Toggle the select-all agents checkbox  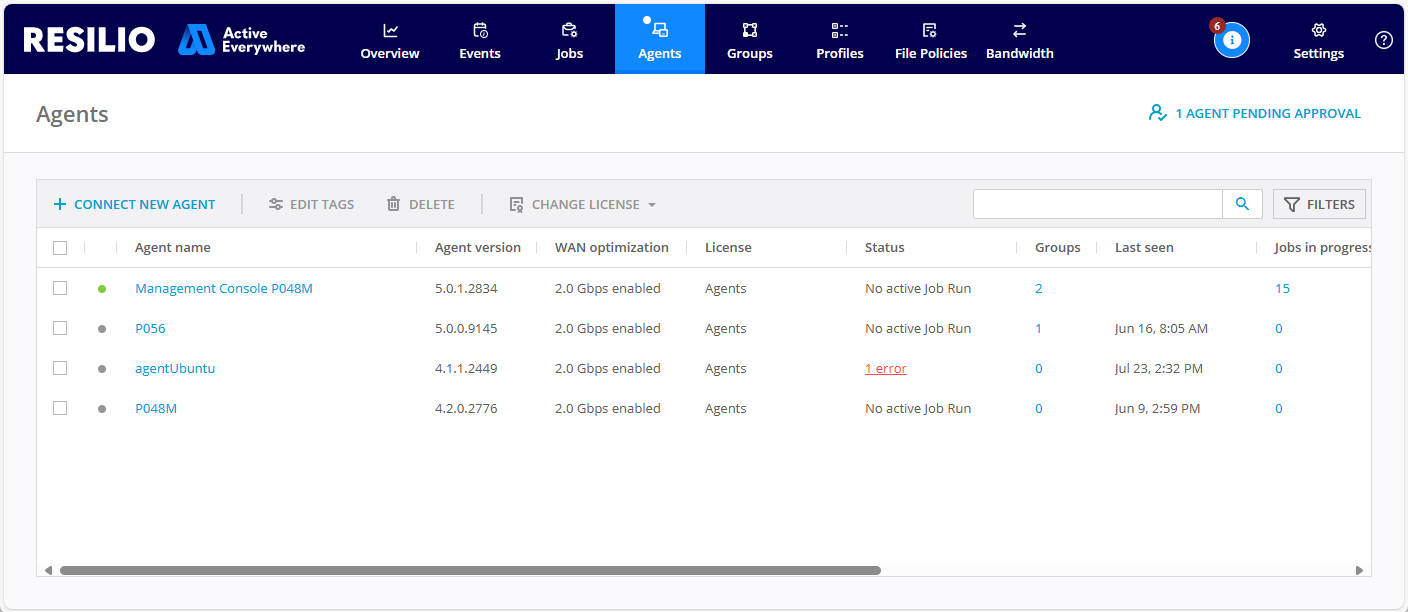(x=60, y=248)
